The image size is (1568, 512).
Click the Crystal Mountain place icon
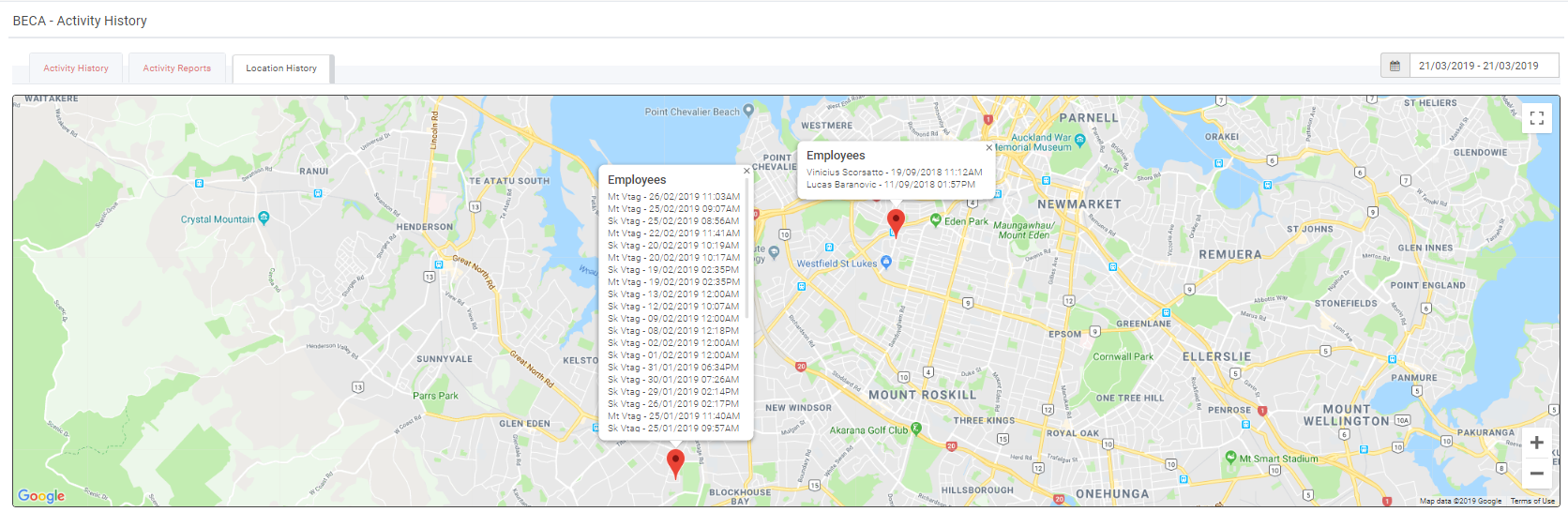[x=264, y=218]
